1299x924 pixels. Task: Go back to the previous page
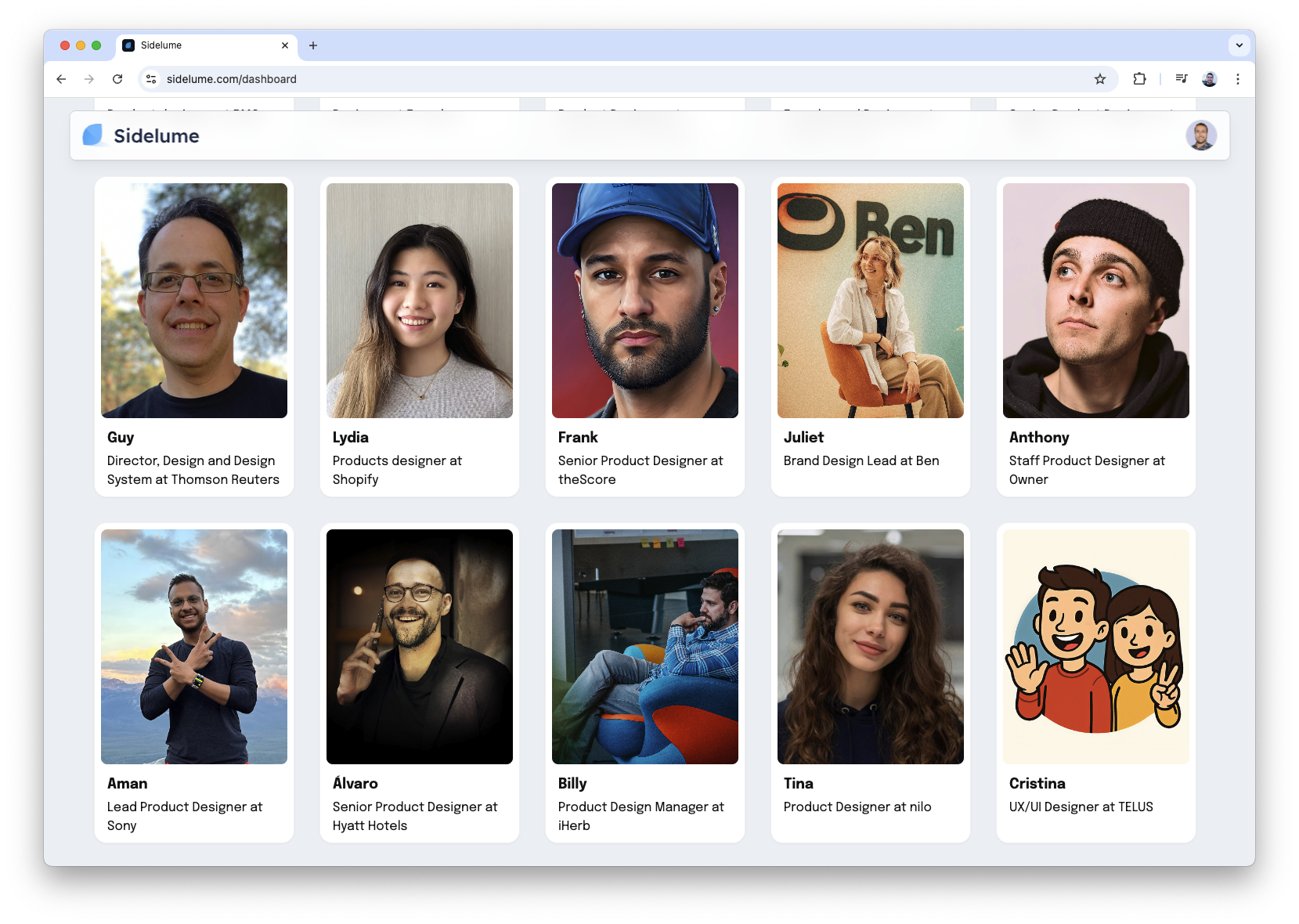(61, 79)
